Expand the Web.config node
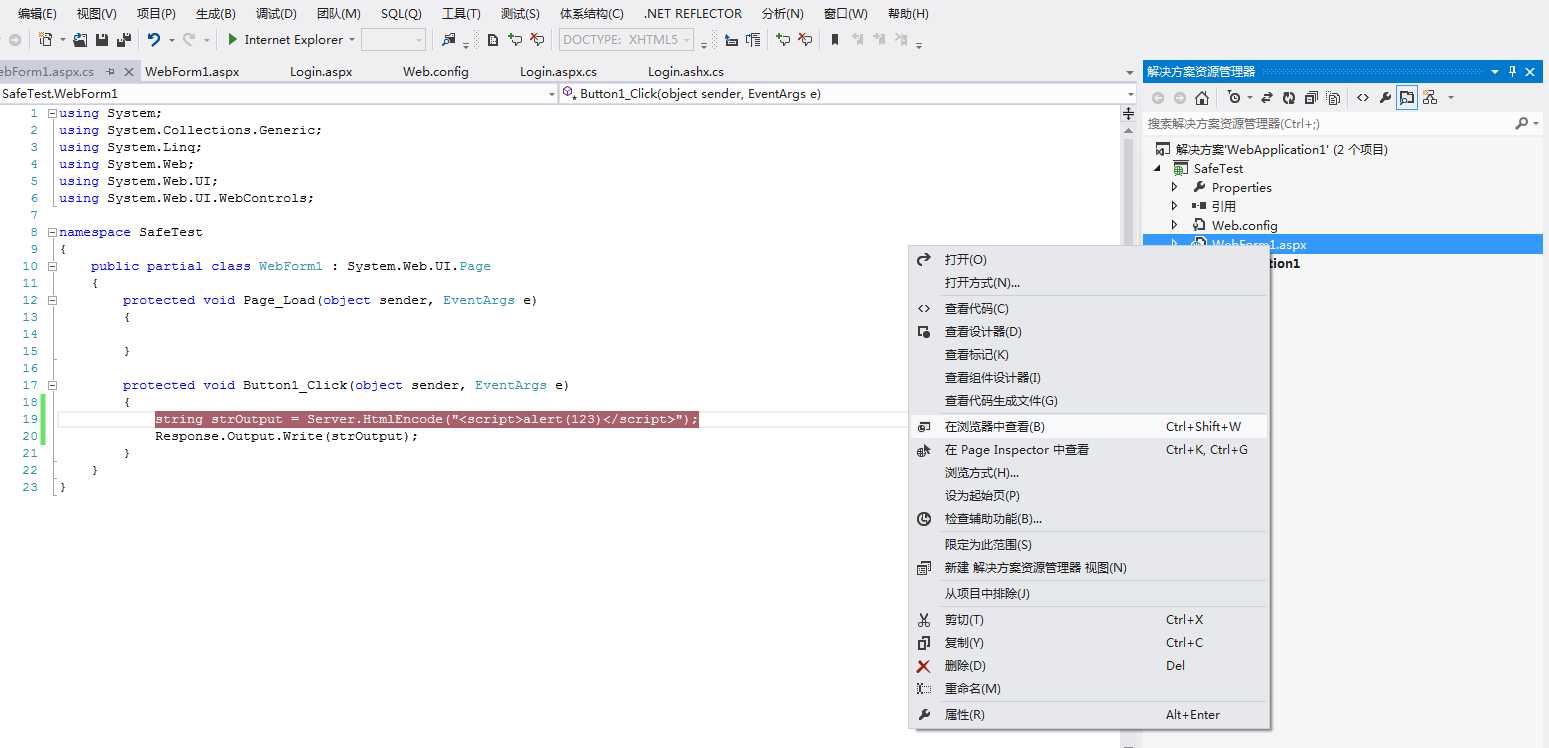 pos(1175,225)
